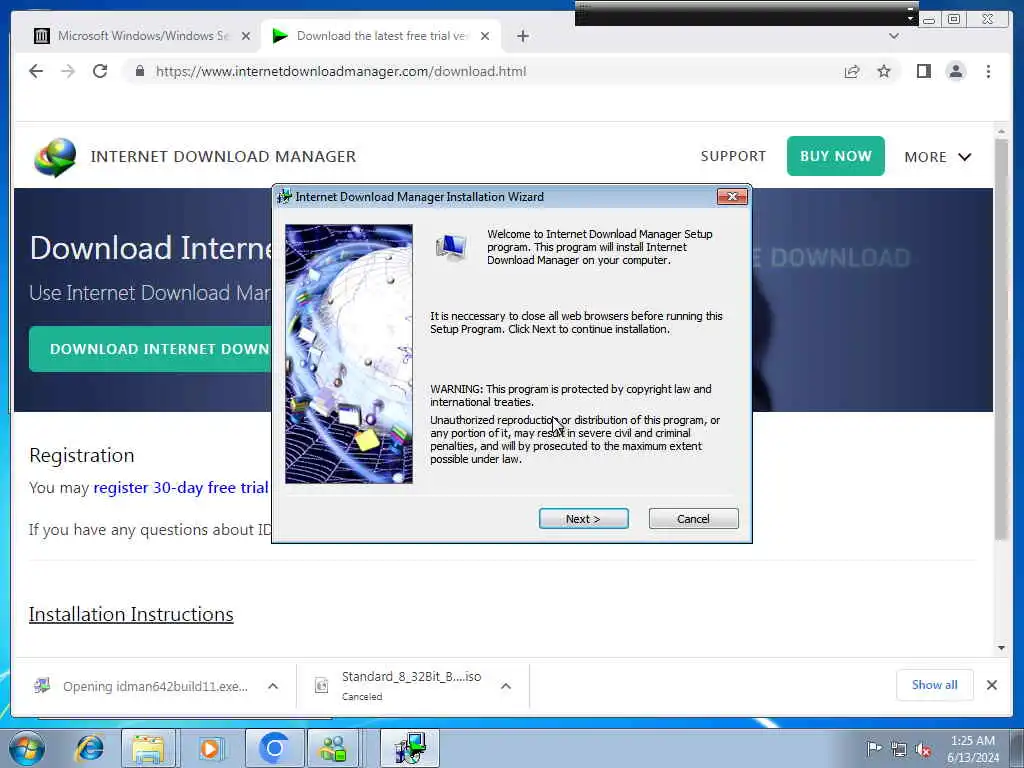Click the scrollbar down arrow
1024x768 pixels.
[1001, 648]
